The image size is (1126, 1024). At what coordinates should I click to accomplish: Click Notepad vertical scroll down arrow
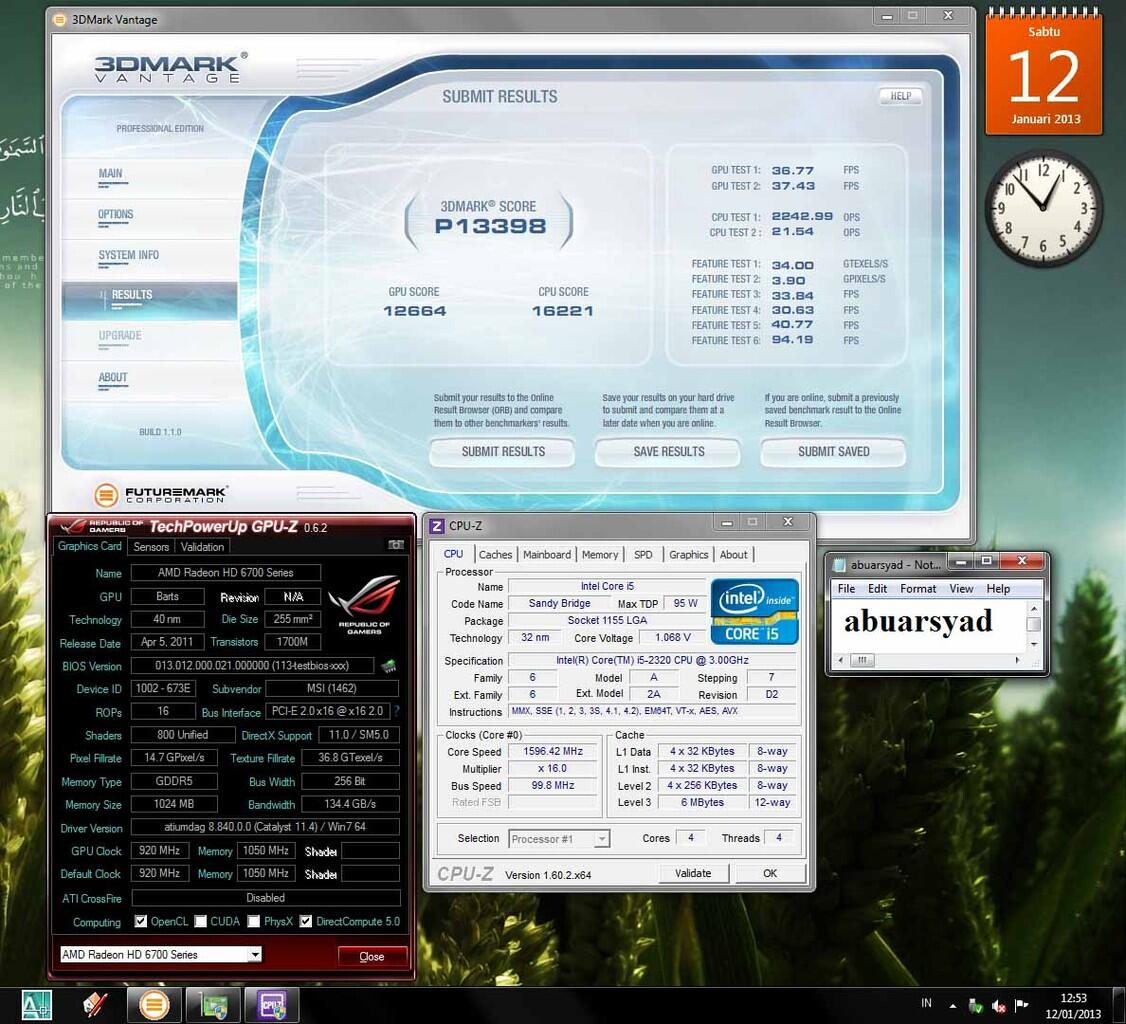tap(1034, 644)
